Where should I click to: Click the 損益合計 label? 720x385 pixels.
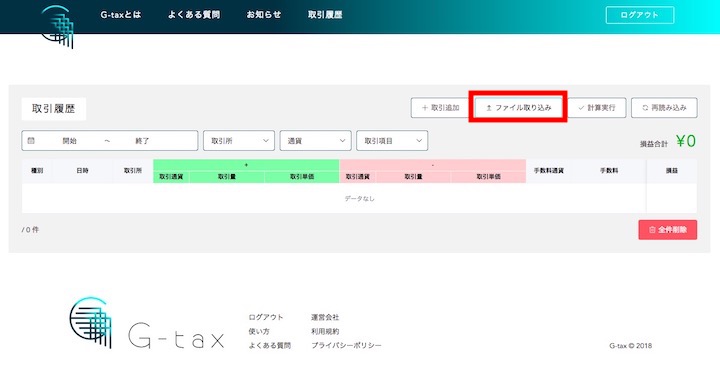(x=654, y=144)
